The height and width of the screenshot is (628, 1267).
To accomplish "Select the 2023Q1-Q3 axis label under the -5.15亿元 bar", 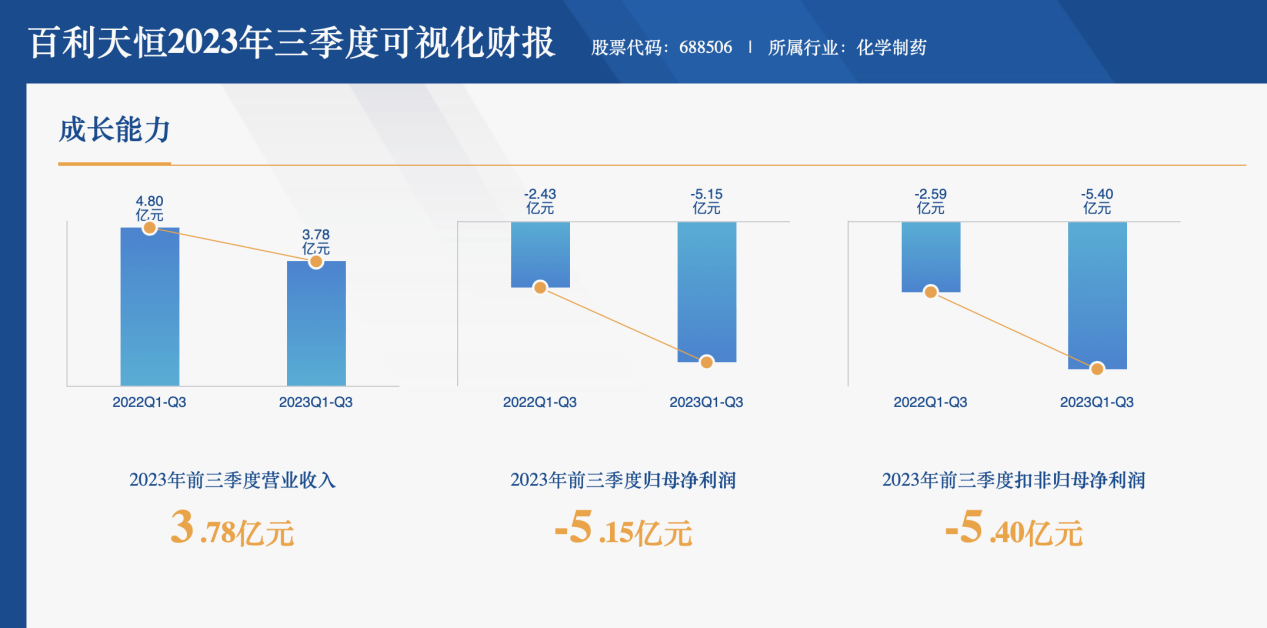I will pos(707,402).
